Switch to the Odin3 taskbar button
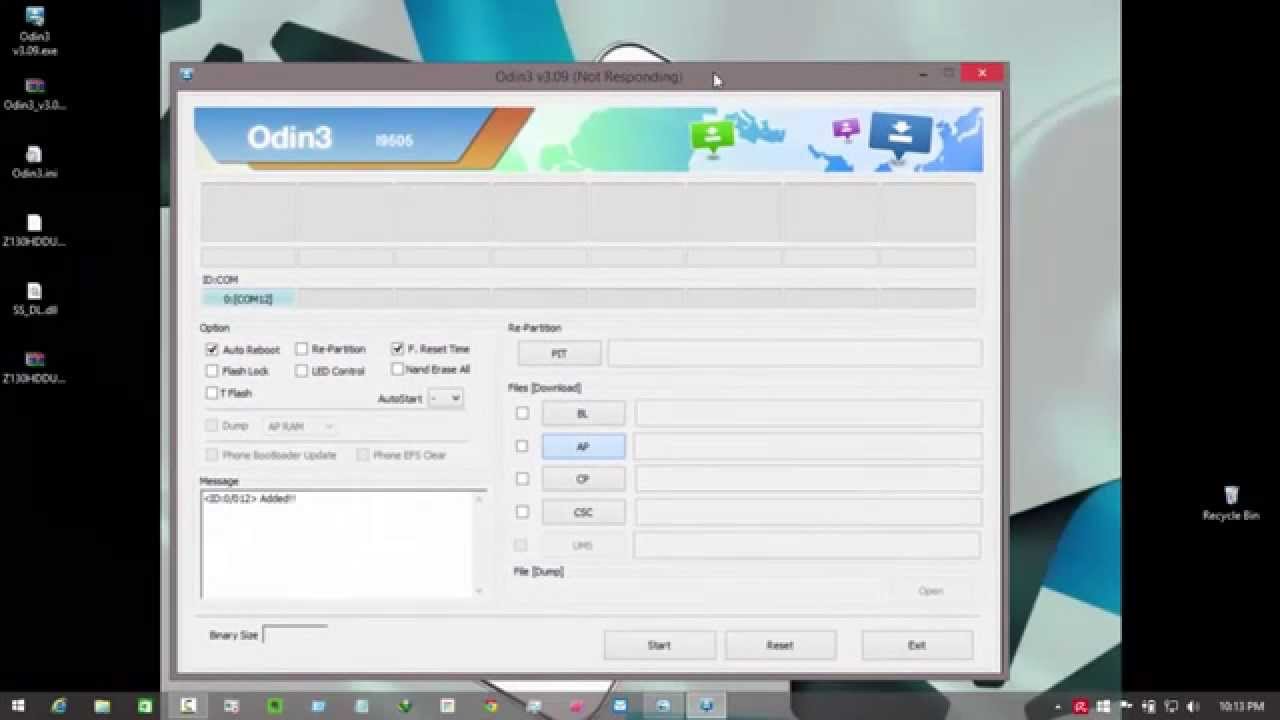Viewport: 1280px width, 720px height. point(707,706)
